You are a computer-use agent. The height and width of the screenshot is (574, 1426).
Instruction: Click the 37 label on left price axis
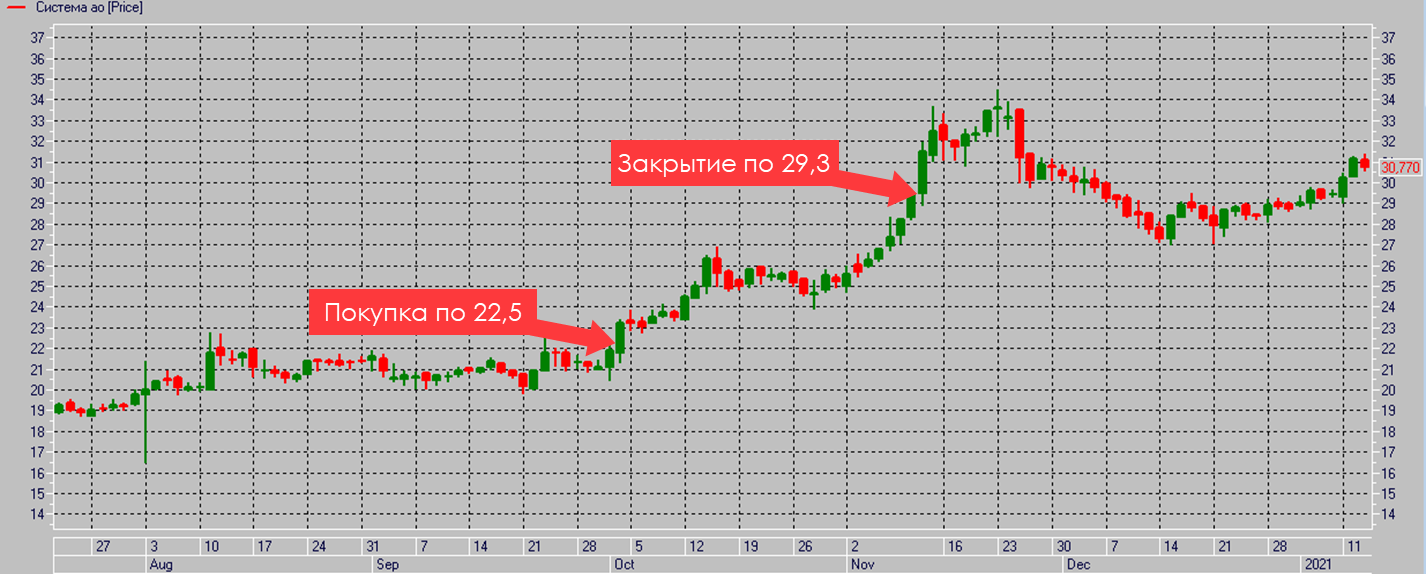37,38
